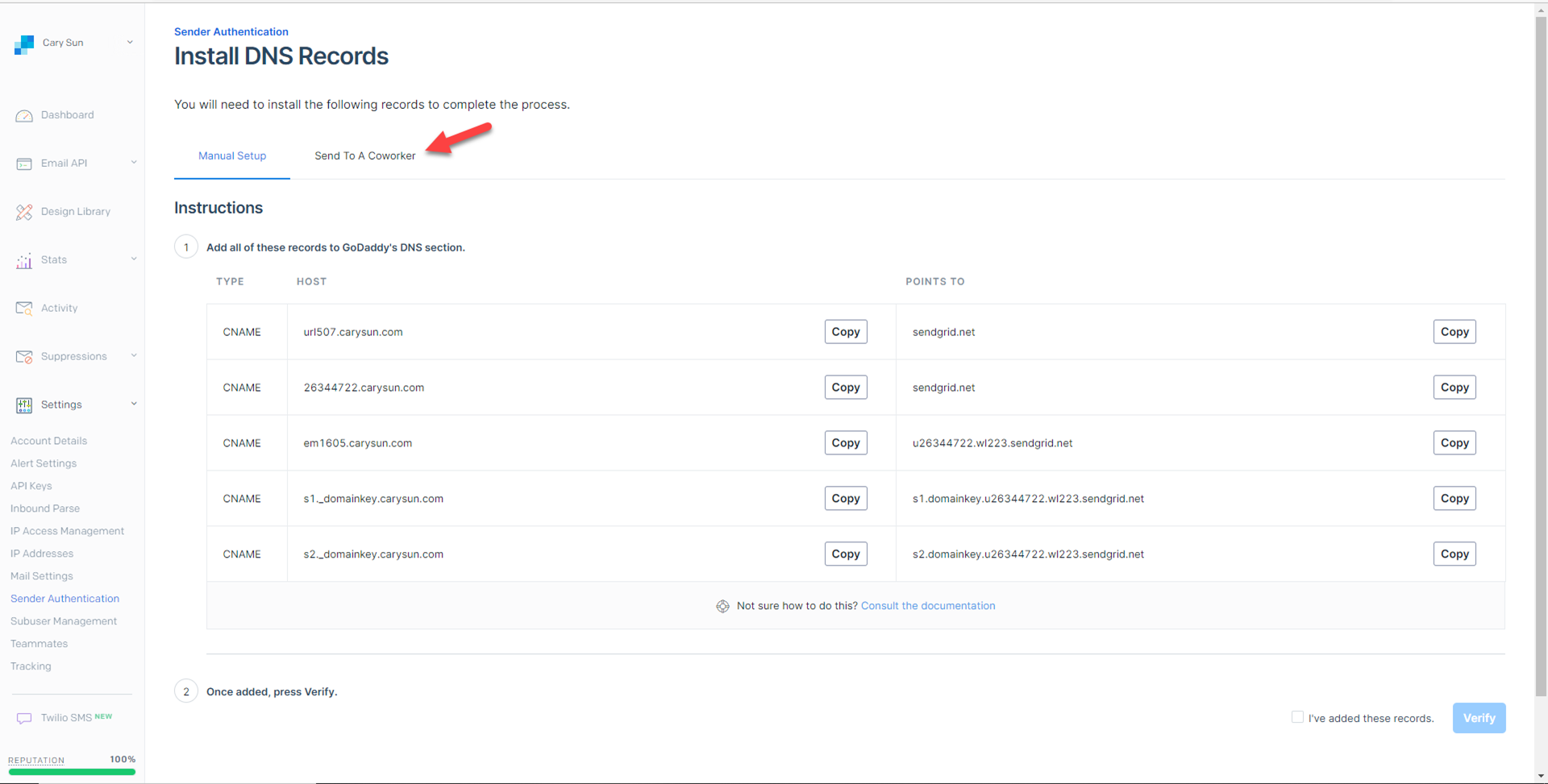Open Teammates settings

[40, 644]
